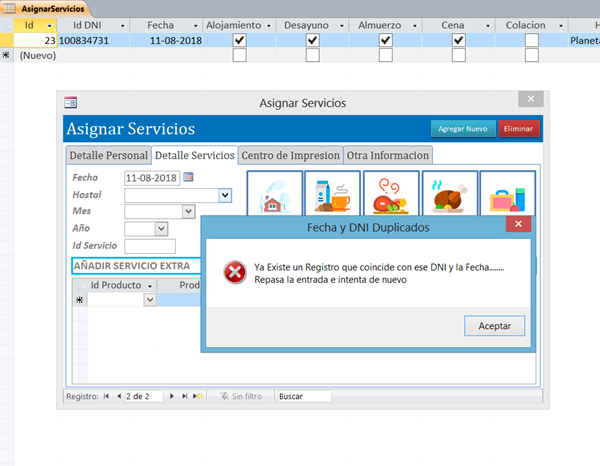Click the select-all corner of Id Producto subform
This screenshot has height=466, width=600.
tap(80, 285)
